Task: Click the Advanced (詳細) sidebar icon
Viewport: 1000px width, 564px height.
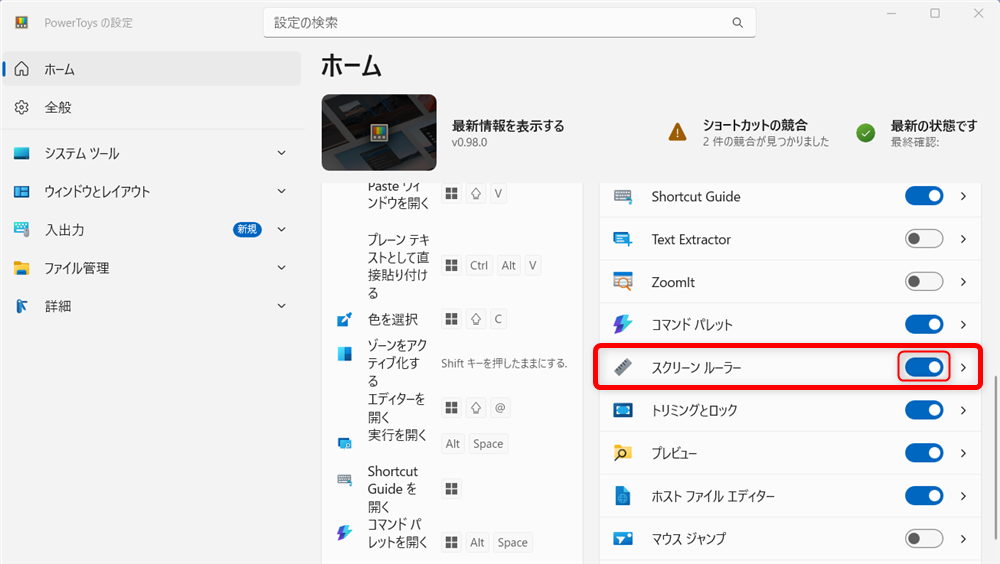Action: pos(22,306)
